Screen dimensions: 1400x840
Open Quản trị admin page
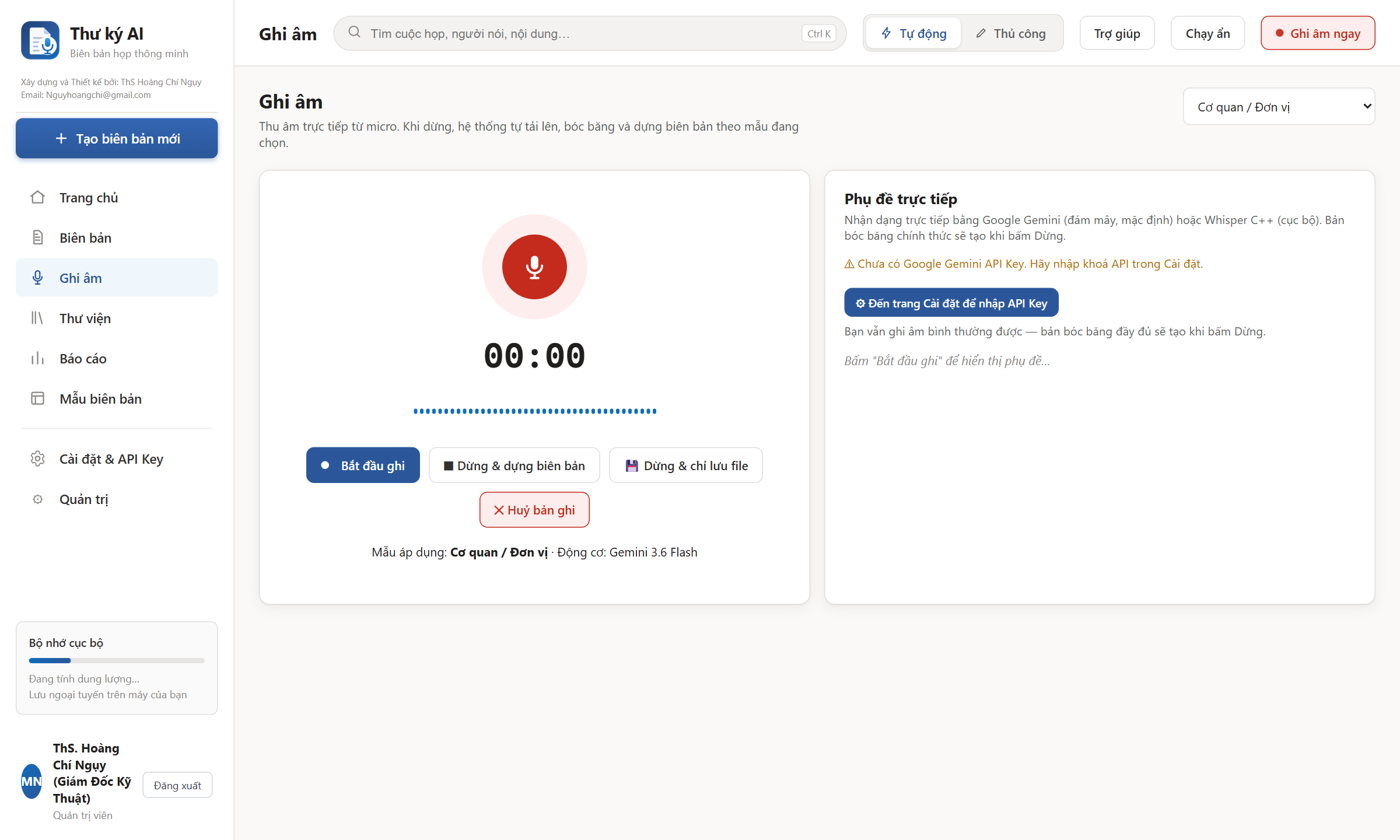[x=117, y=499]
